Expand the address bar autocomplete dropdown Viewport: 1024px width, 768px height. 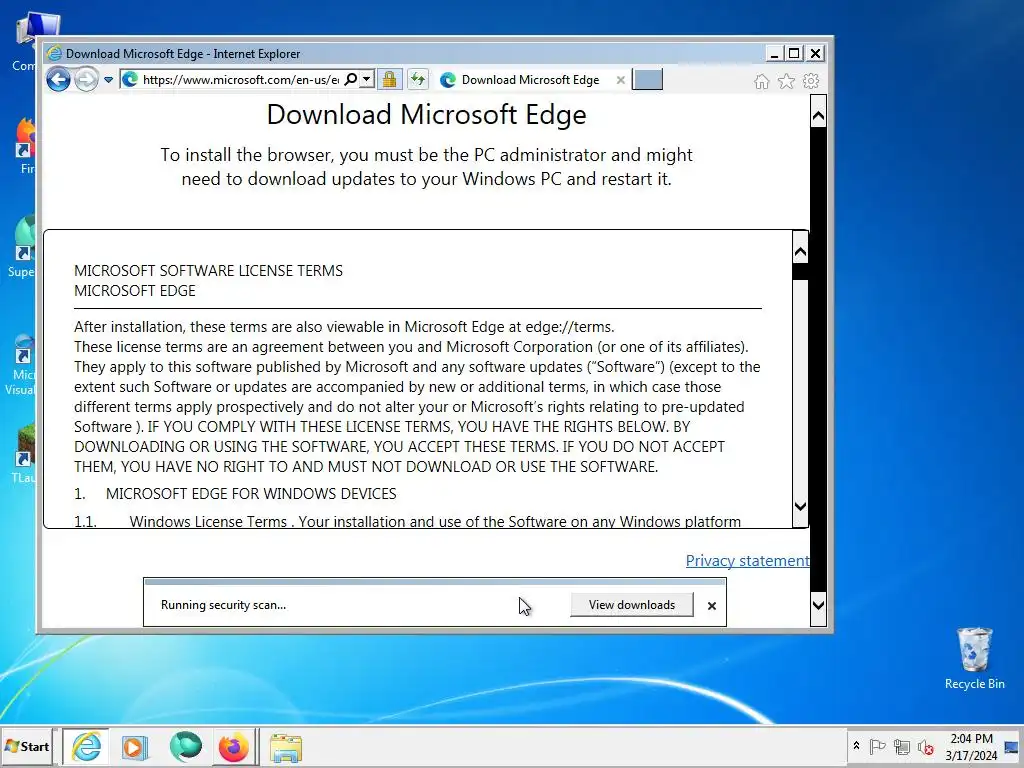[367, 80]
